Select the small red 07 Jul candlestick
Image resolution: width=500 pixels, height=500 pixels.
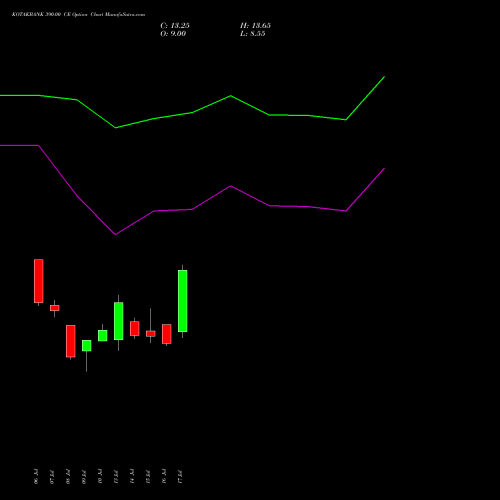pos(55,308)
